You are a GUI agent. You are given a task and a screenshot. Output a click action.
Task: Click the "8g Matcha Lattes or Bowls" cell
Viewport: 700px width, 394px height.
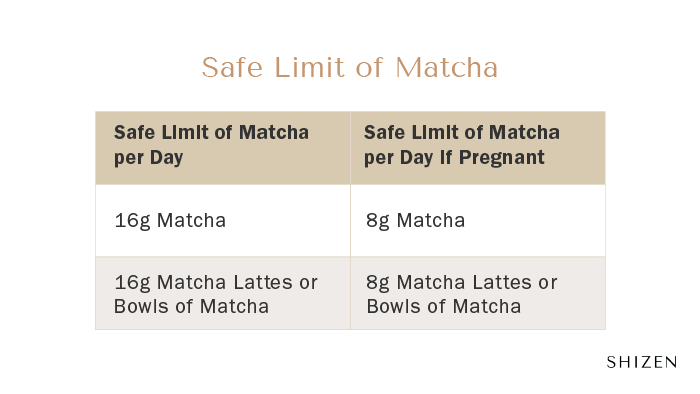(478, 293)
